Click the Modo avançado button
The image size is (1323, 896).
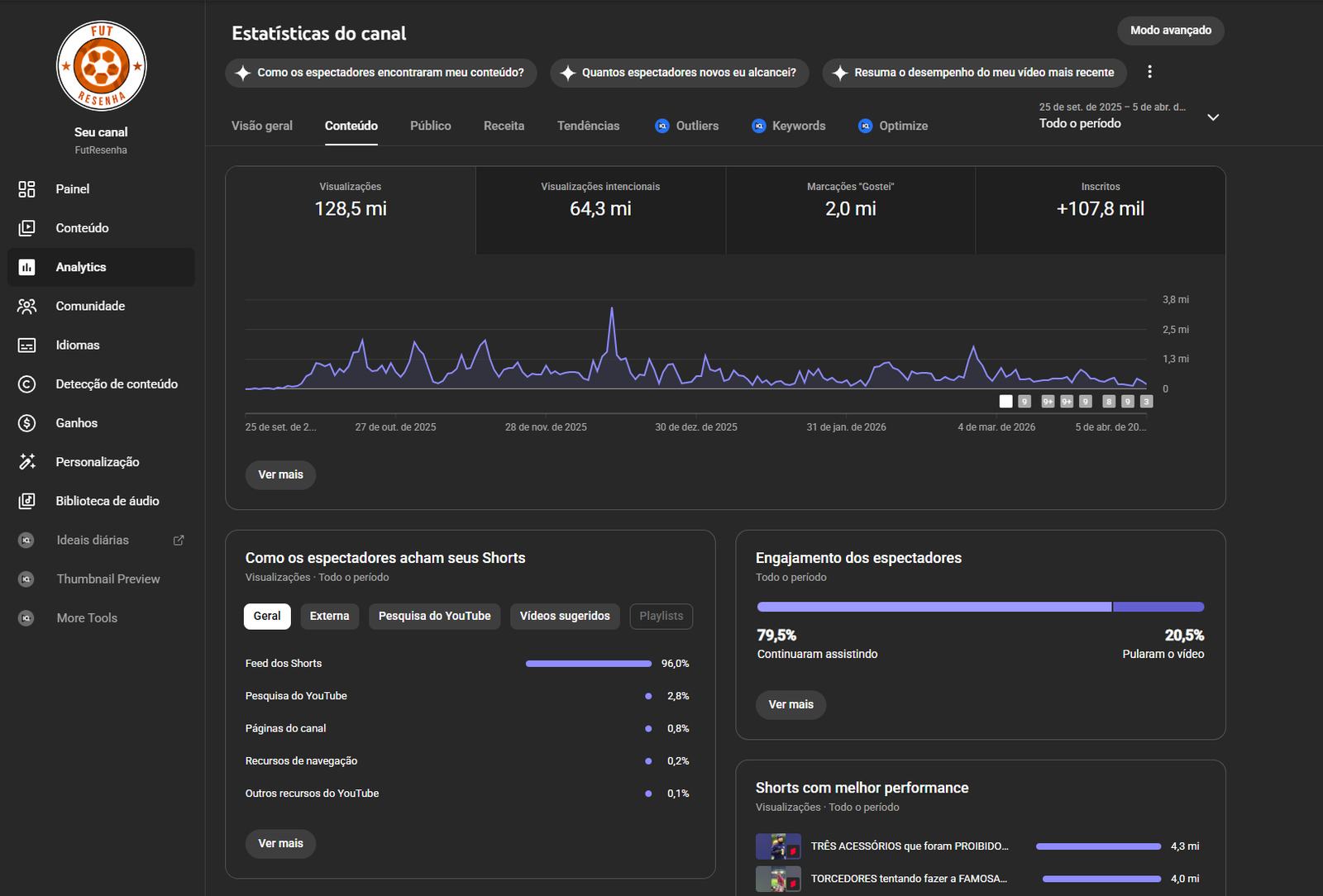pos(1170,31)
